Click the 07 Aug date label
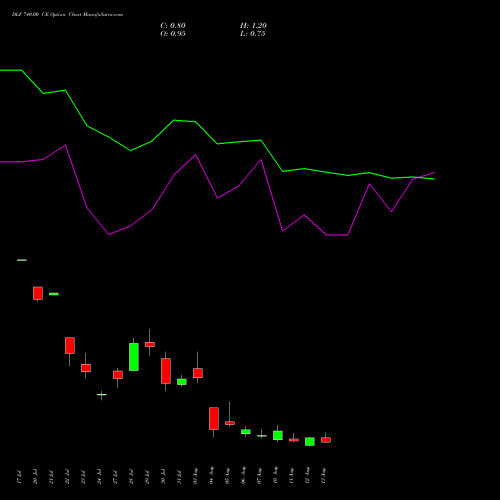This screenshot has height=500, width=500. click(x=259, y=476)
